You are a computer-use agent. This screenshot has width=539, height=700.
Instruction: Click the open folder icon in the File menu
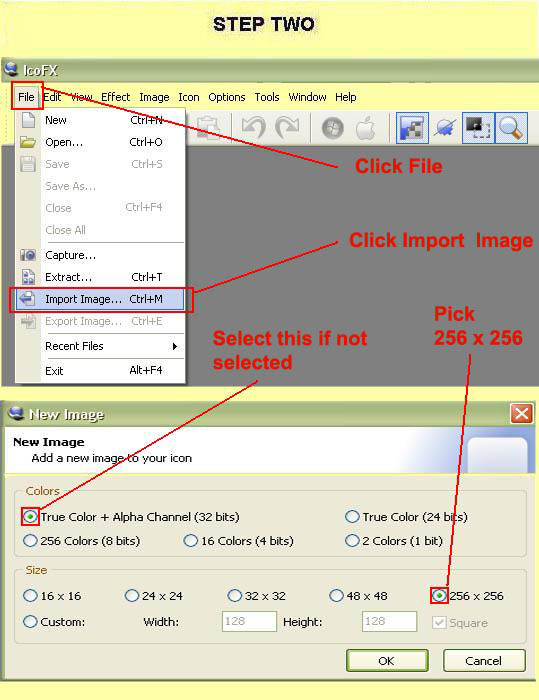click(28, 142)
